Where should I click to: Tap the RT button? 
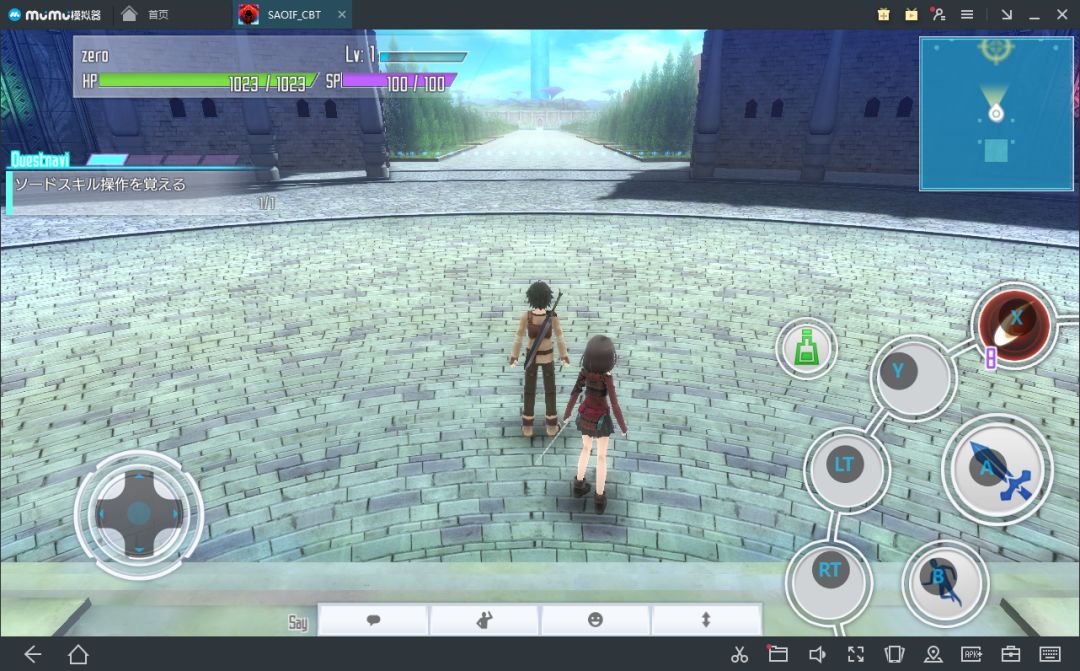coord(829,582)
